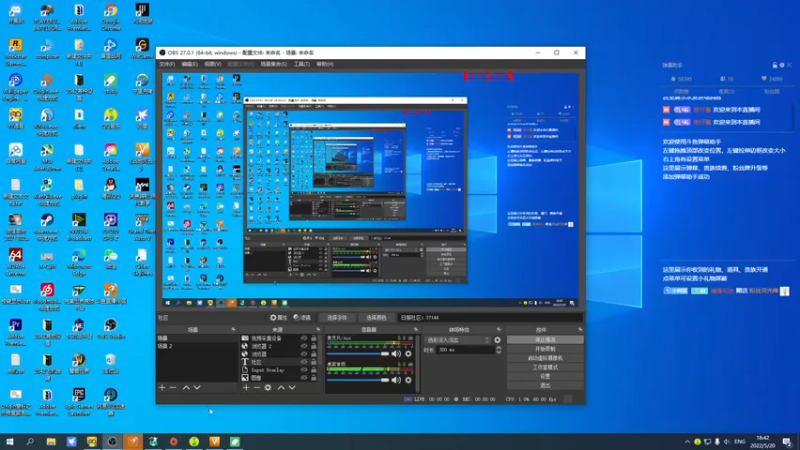Click the 选择颜色 button
Screen dimensions: 800x450
point(376,317)
